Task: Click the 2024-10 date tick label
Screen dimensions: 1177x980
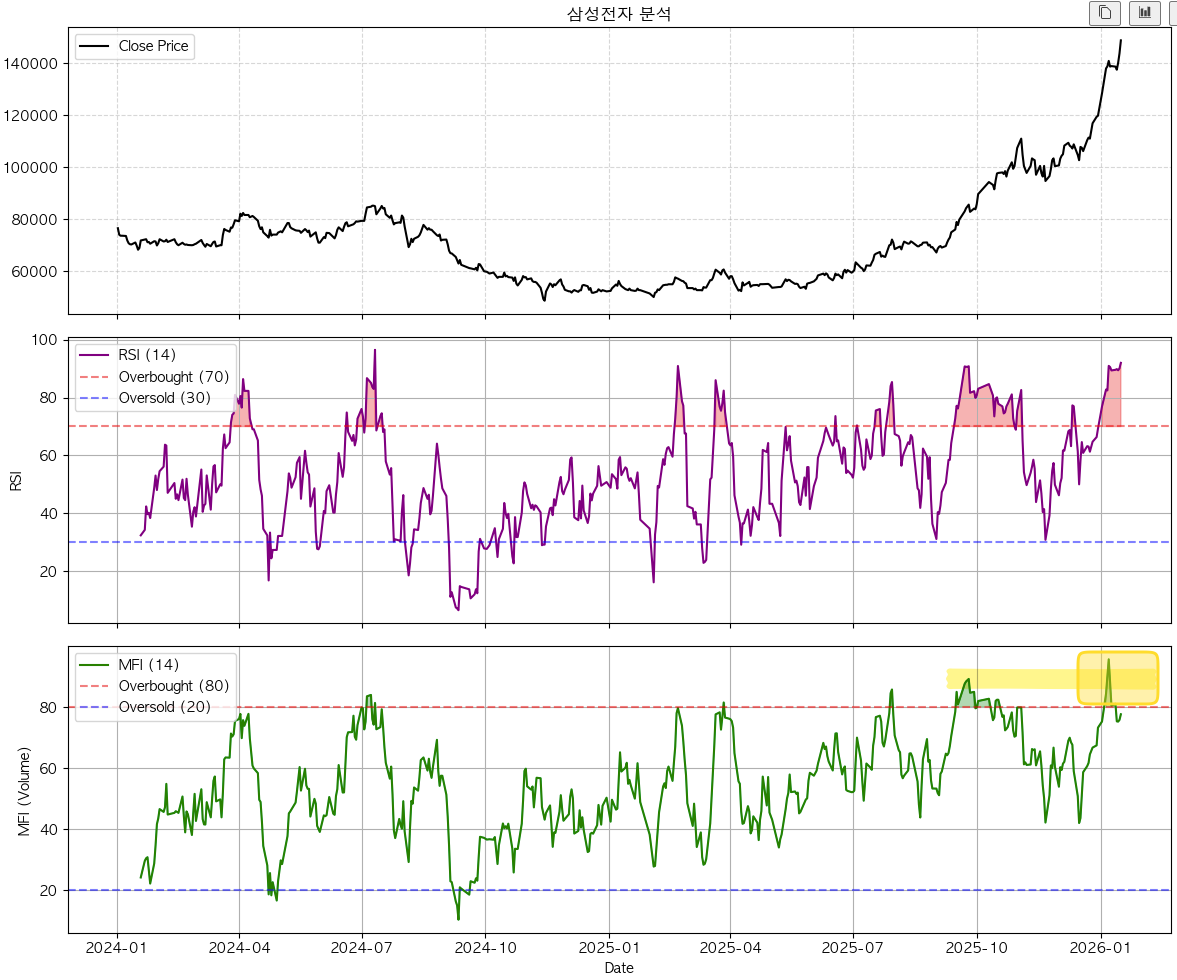Action: pos(486,948)
